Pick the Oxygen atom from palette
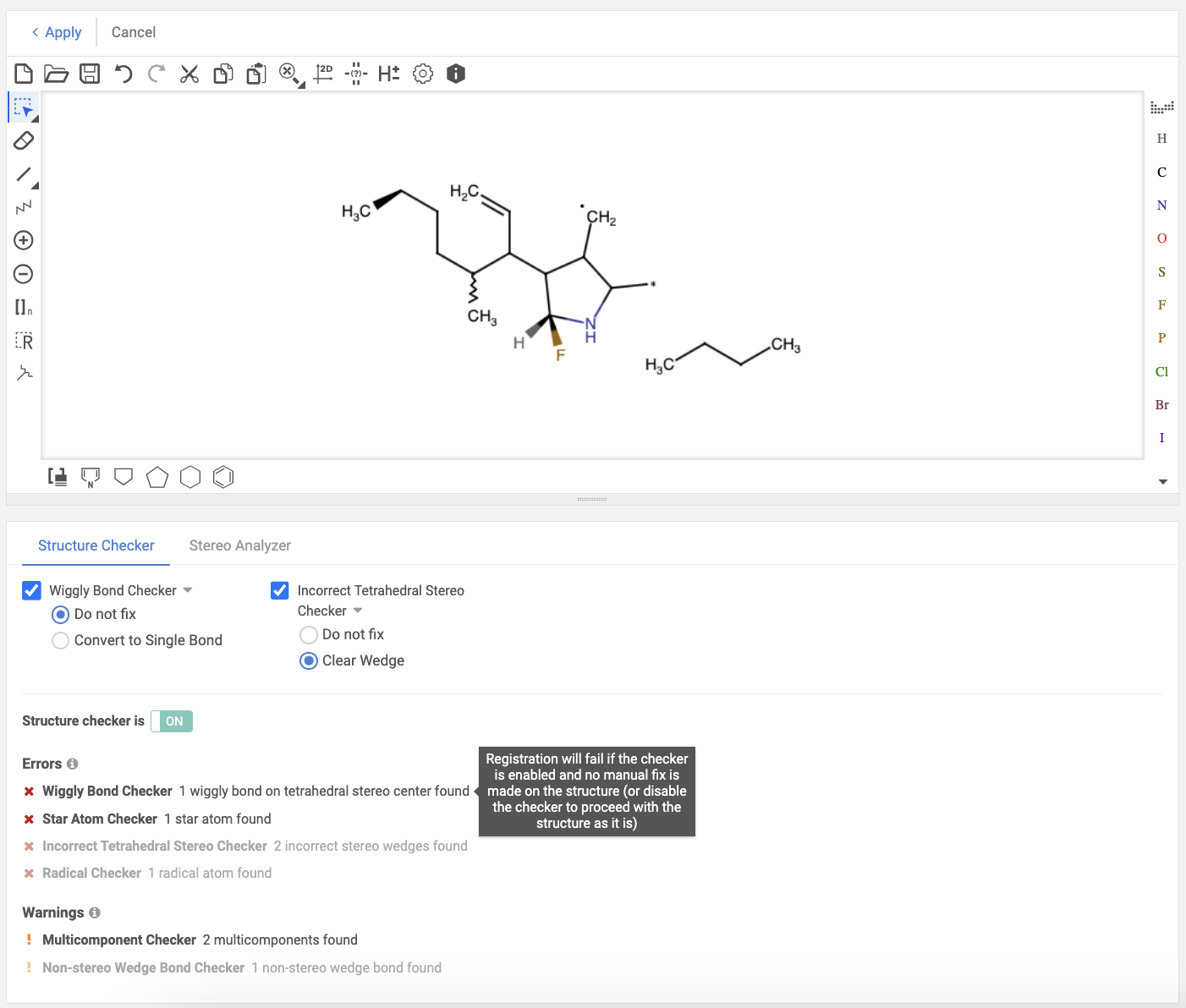 coord(1161,238)
